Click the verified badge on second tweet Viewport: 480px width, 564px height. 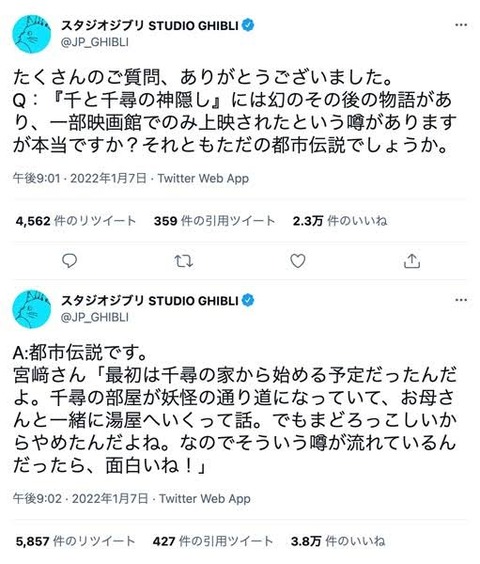[248, 300]
